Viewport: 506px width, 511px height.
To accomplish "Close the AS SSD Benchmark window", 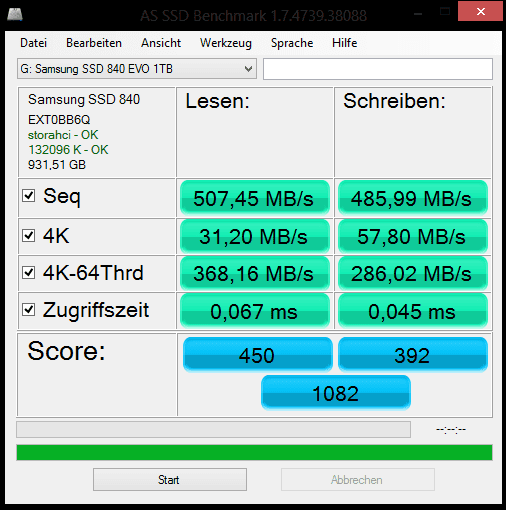I will (480, 11).
